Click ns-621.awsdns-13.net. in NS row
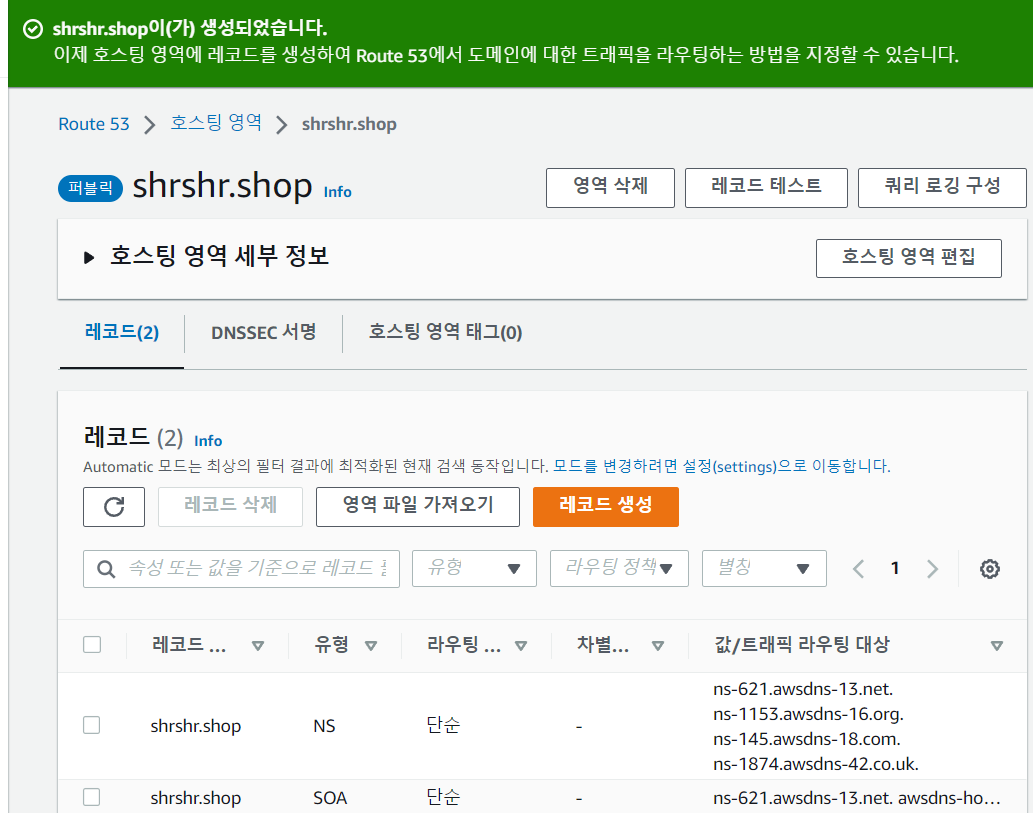The width and height of the screenshot is (1033, 813). (x=803, y=689)
